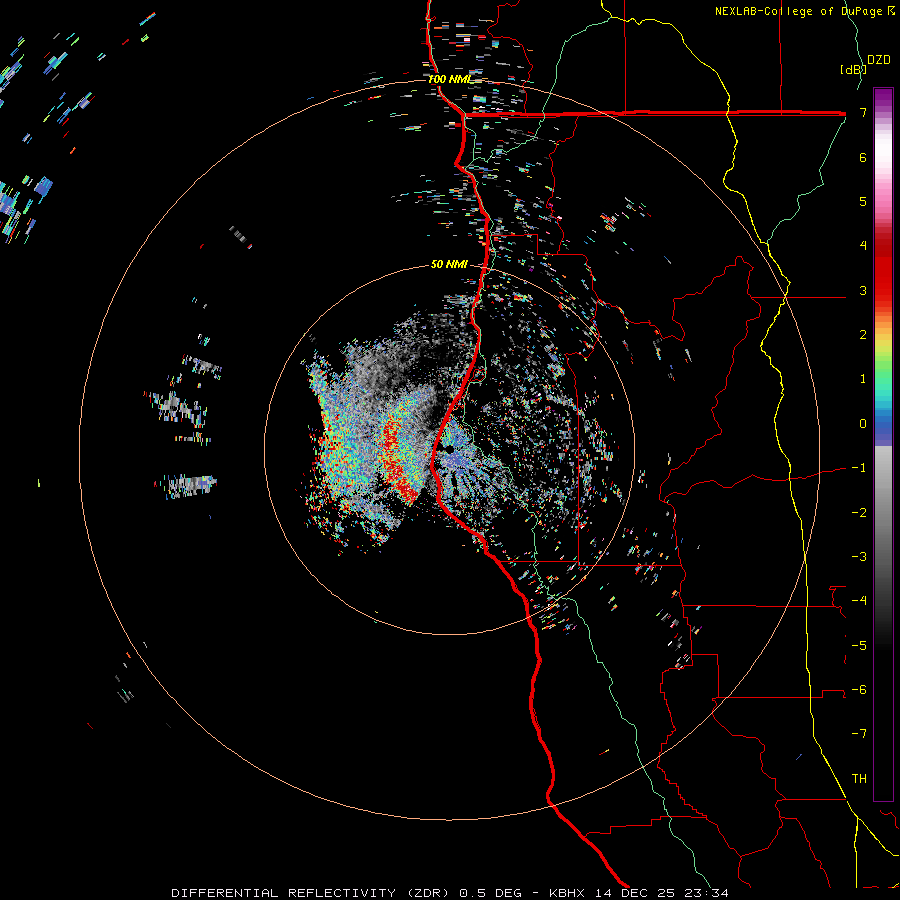Click the -4 value on color scale
The width and height of the screenshot is (900, 900).
click(859, 601)
